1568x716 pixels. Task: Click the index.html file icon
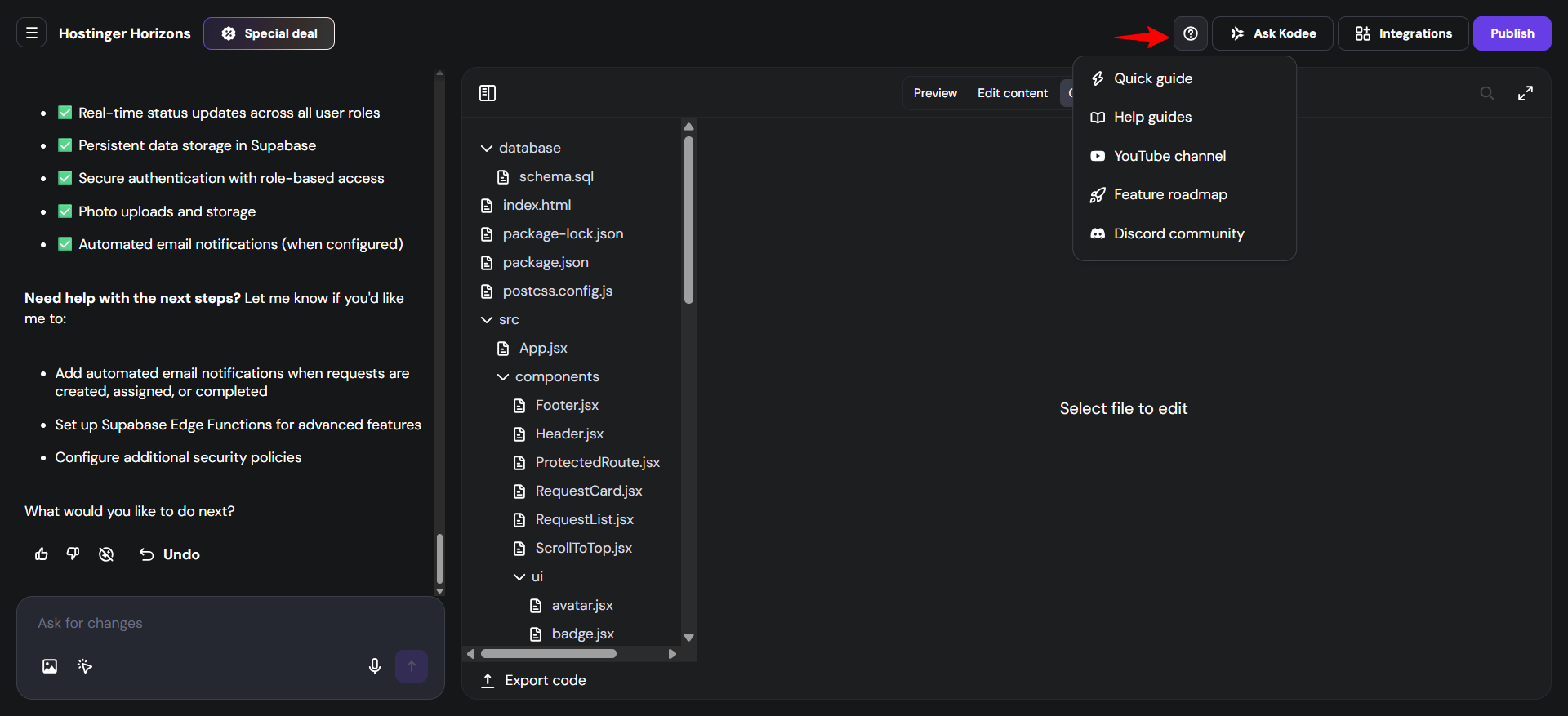(x=487, y=206)
